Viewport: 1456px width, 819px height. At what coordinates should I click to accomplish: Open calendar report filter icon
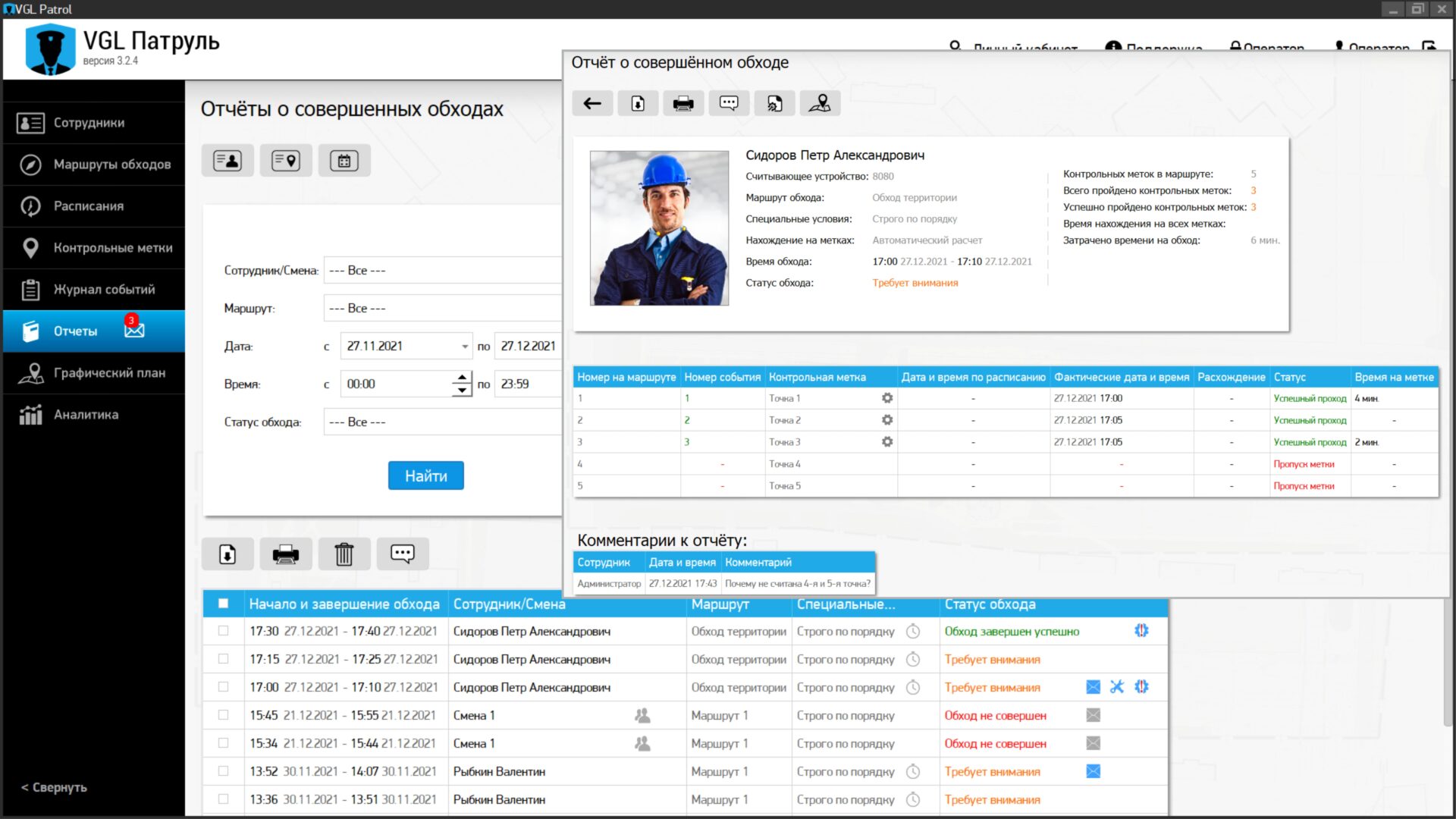click(344, 161)
